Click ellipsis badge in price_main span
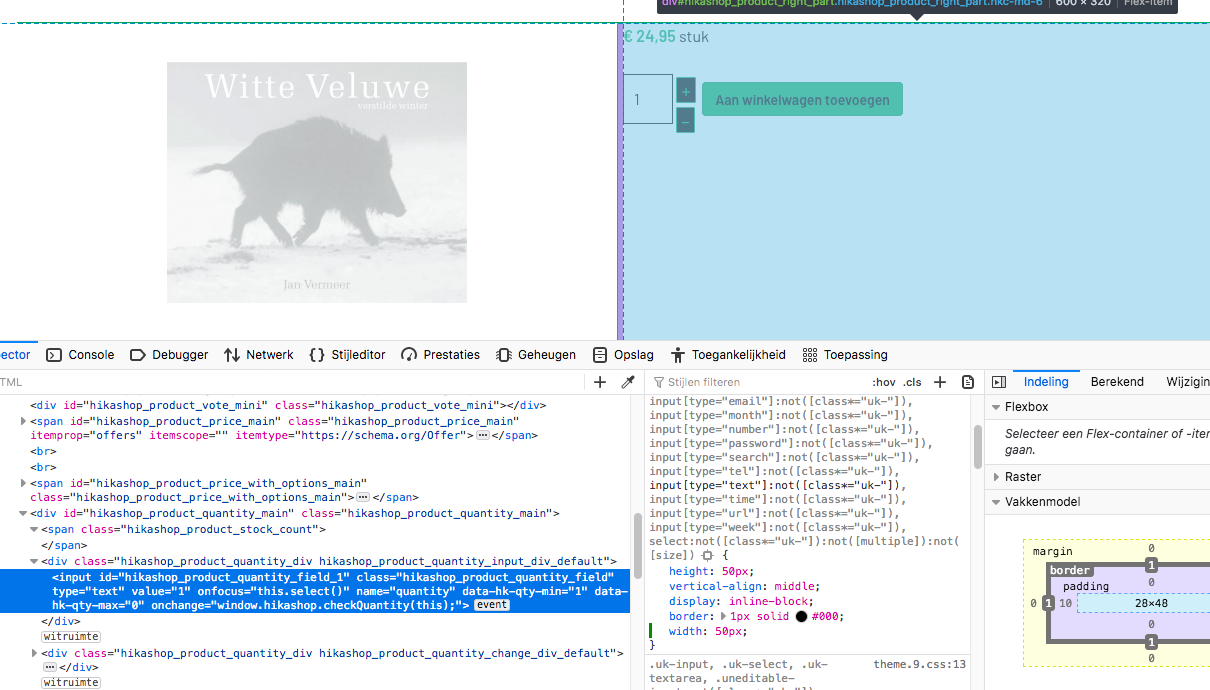 482,436
